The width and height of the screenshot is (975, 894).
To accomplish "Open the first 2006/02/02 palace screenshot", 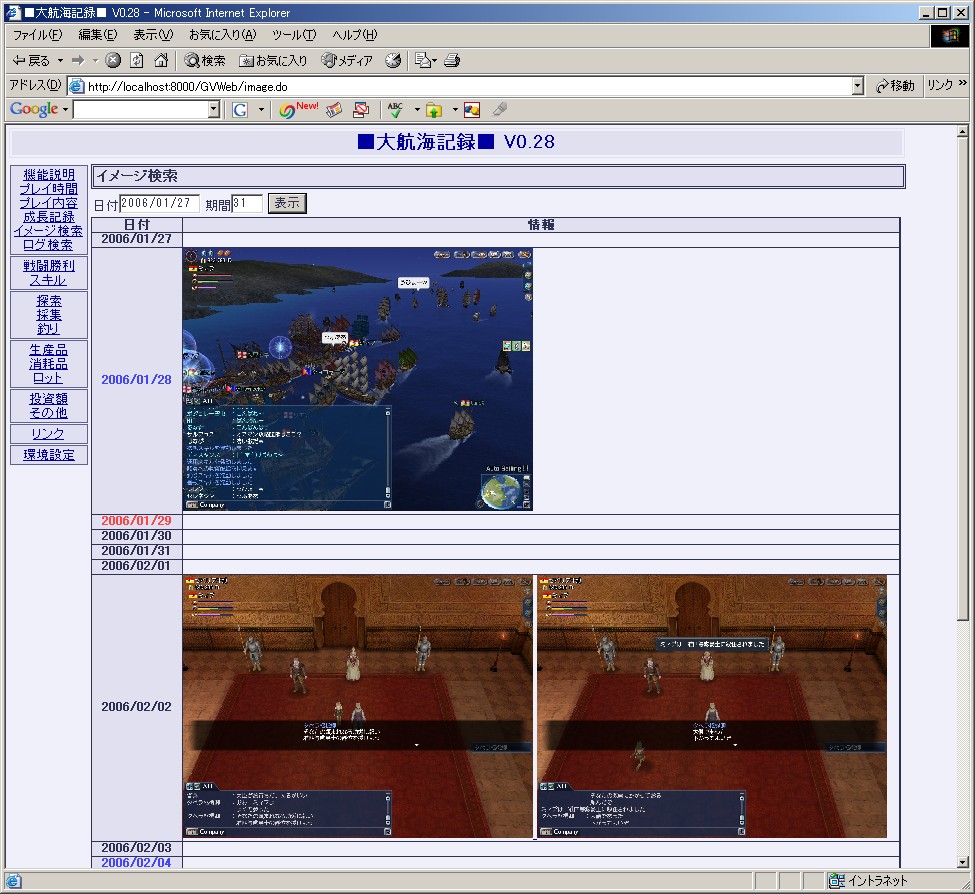I will 358,706.
